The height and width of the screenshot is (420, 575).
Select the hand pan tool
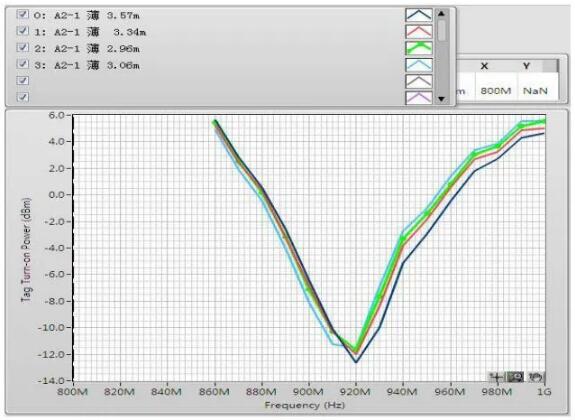coord(536,377)
